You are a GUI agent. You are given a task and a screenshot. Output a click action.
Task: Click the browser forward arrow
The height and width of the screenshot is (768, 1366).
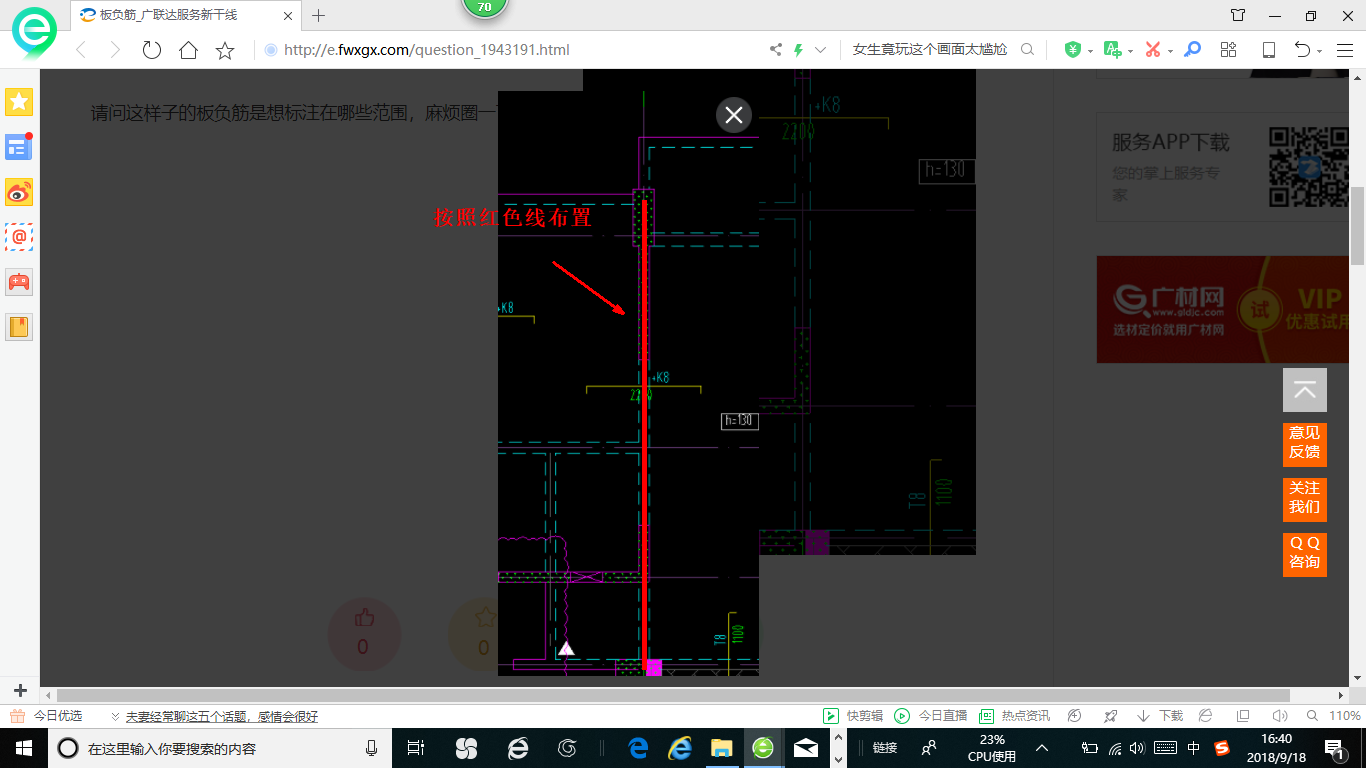(x=115, y=50)
